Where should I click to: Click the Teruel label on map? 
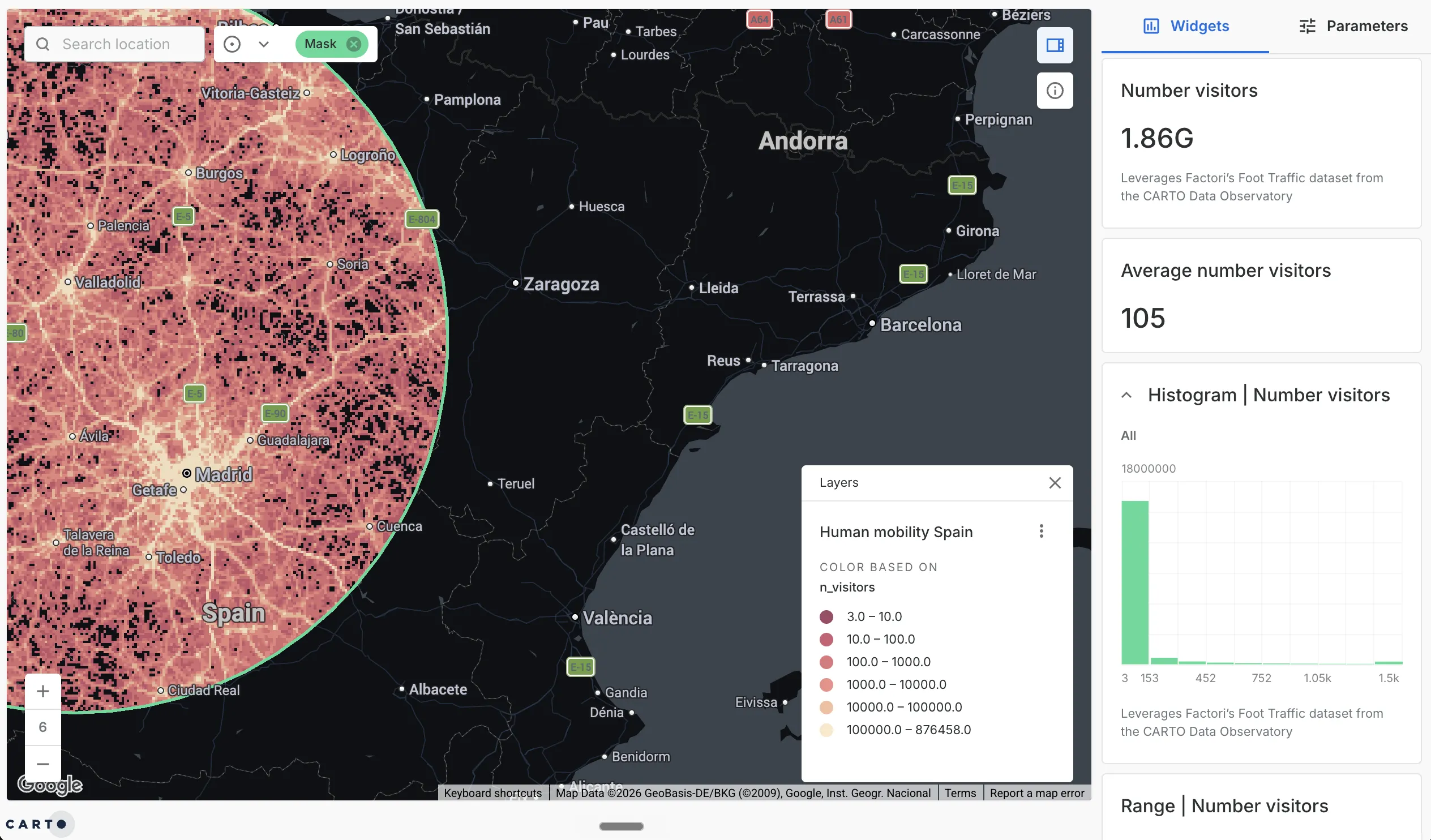tap(516, 484)
